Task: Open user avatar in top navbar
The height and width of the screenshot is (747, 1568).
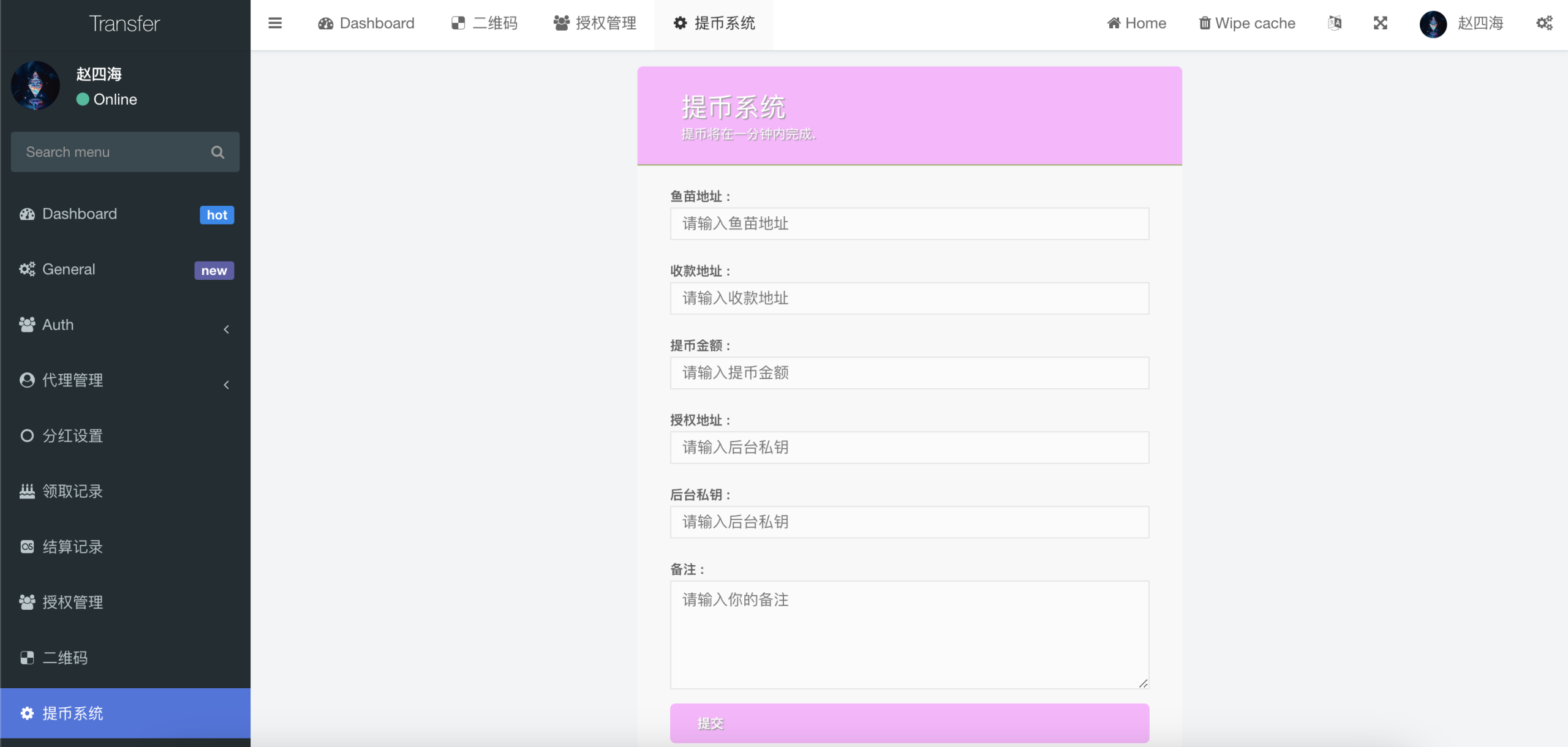Action: [x=1433, y=24]
